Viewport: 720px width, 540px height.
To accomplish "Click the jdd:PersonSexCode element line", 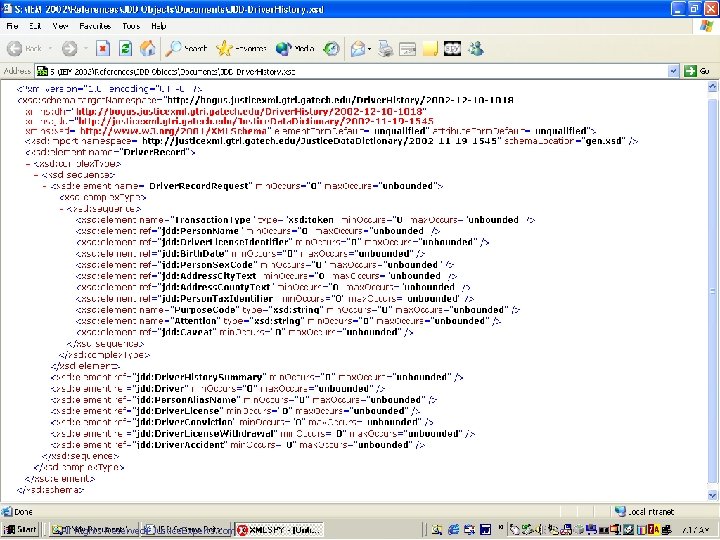I will [x=265, y=264].
